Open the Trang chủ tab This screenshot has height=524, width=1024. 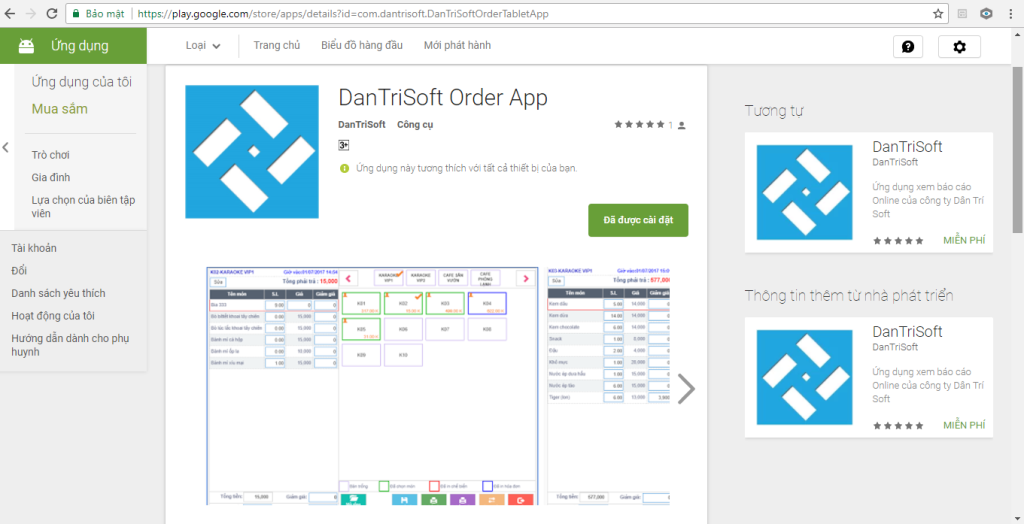[x=277, y=45]
